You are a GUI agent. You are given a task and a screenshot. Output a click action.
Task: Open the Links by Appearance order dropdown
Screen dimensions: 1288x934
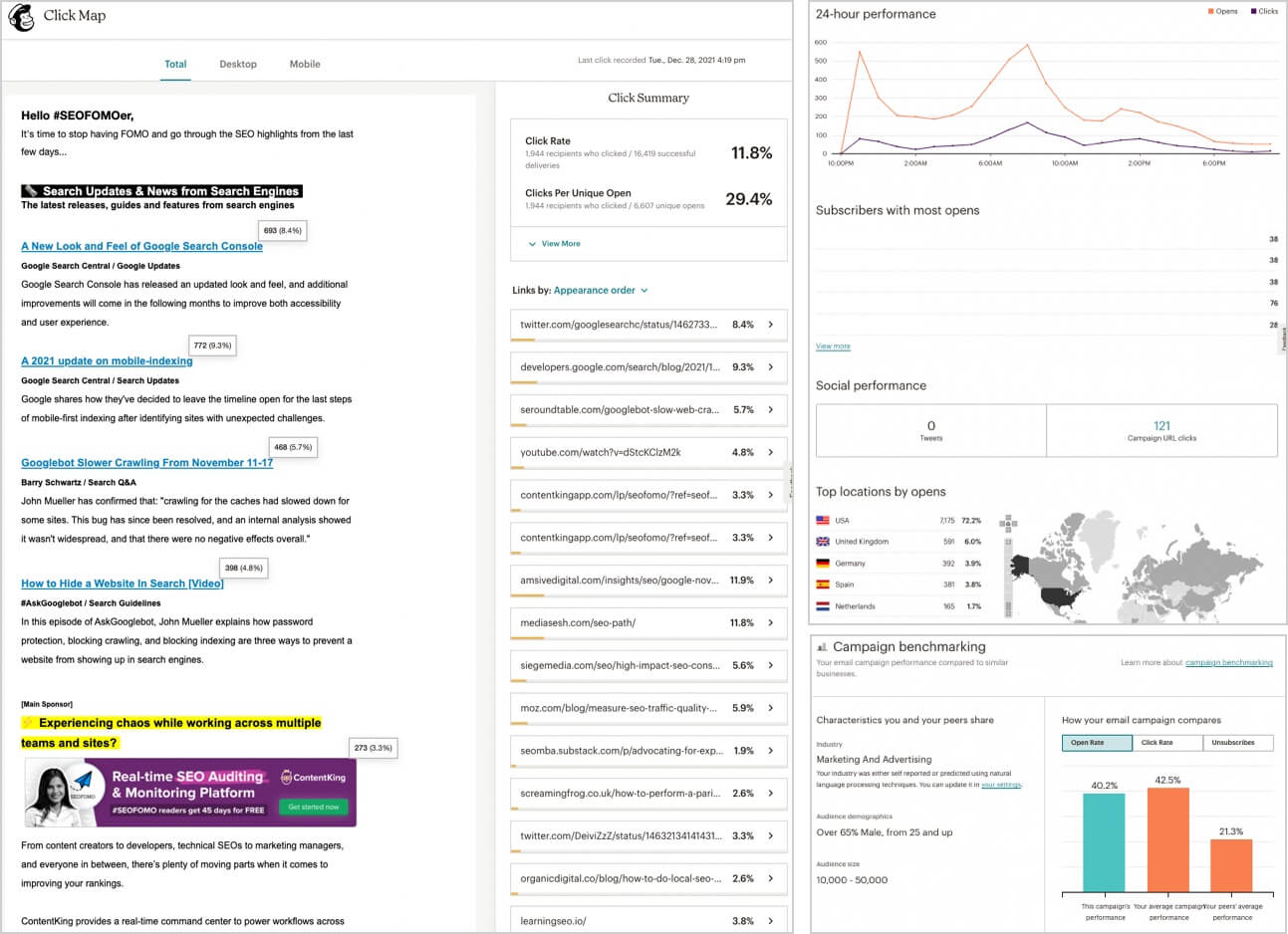point(601,290)
